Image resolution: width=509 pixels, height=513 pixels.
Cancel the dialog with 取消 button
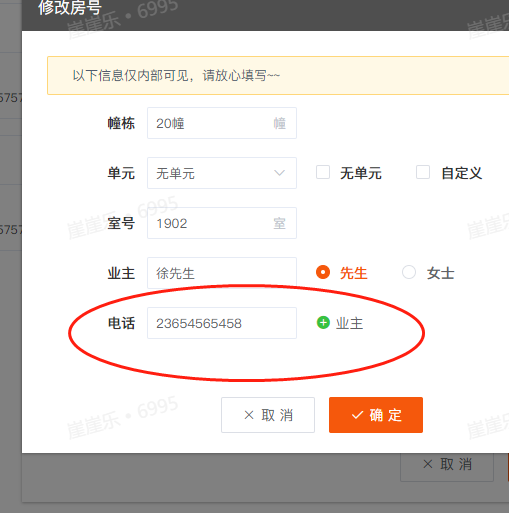pyautogui.click(x=268, y=415)
